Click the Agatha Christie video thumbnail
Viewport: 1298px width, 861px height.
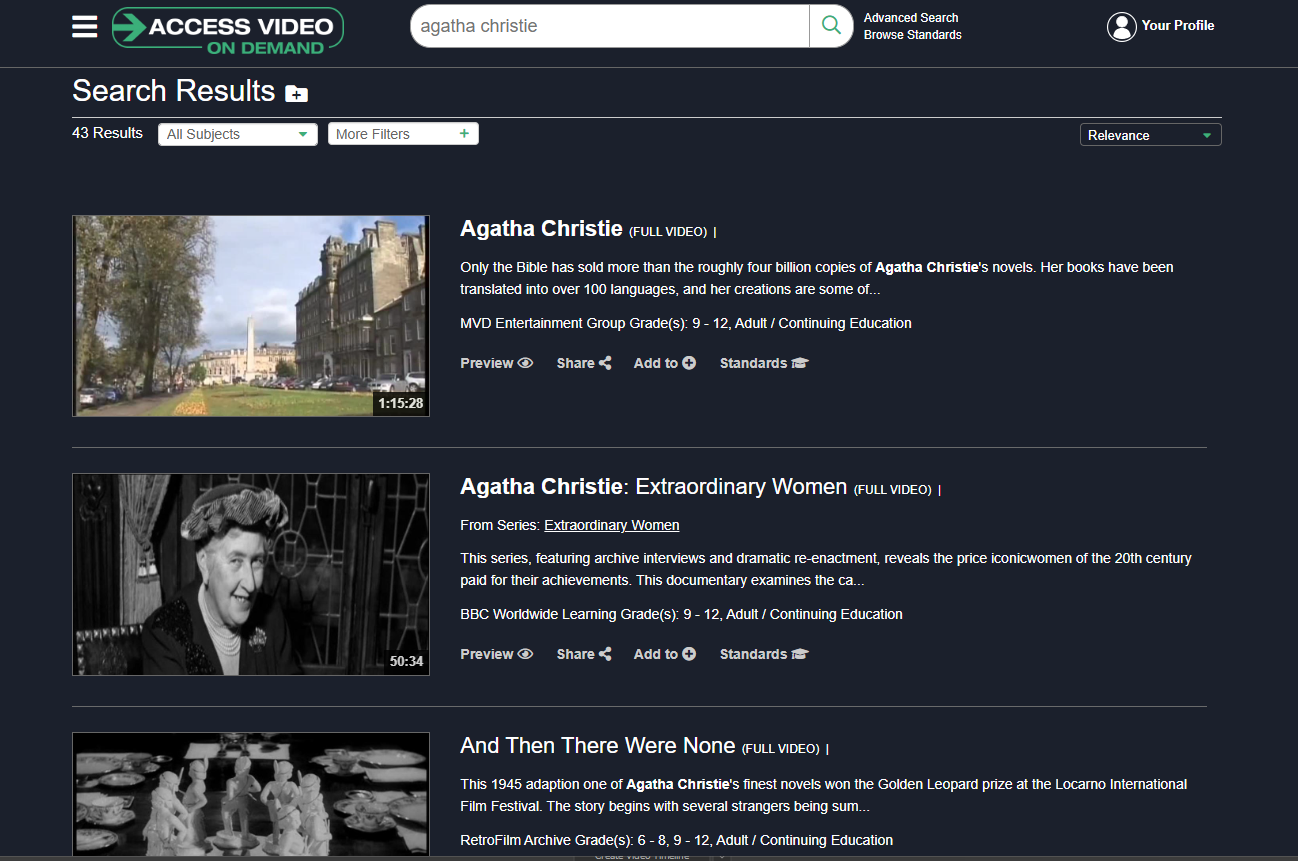[x=250, y=316]
